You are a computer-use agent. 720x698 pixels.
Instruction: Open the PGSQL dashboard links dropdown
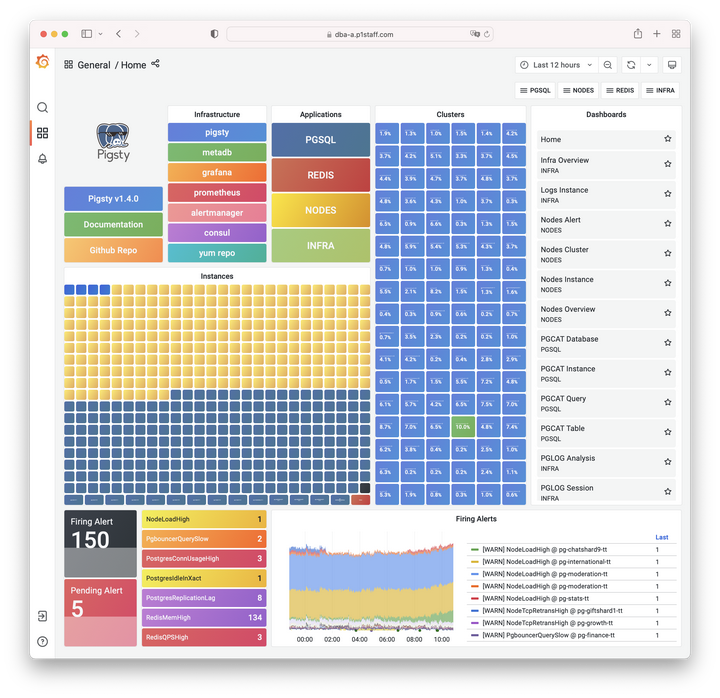535,90
